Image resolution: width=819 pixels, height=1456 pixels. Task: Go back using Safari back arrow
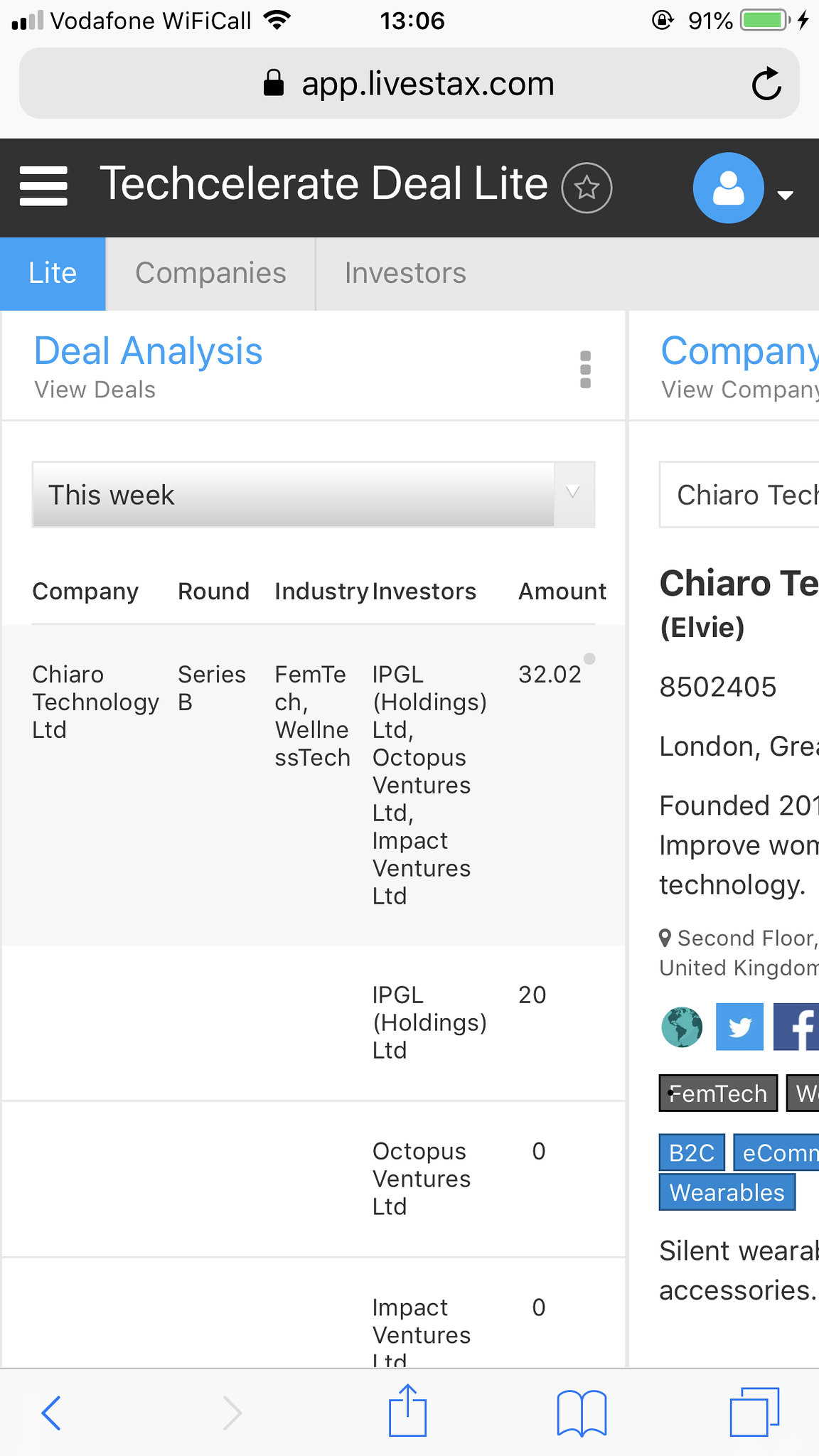pyautogui.click(x=52, y=1412)
